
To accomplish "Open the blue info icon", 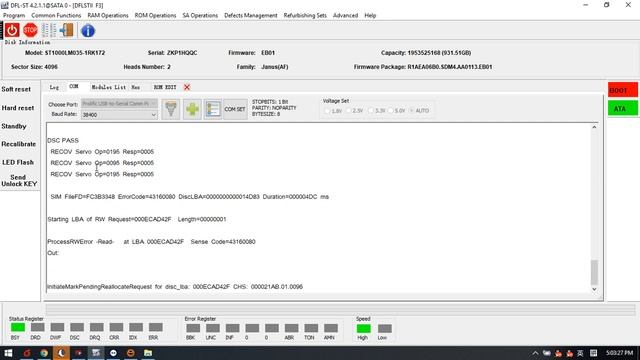I will point(88,31).
